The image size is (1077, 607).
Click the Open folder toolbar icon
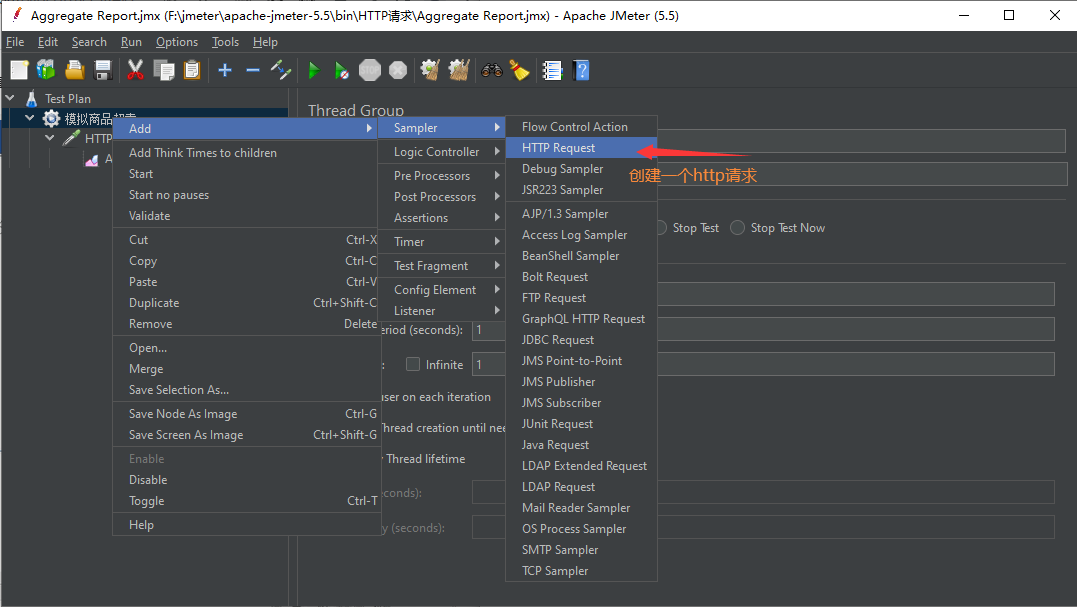tap(75, 70)
